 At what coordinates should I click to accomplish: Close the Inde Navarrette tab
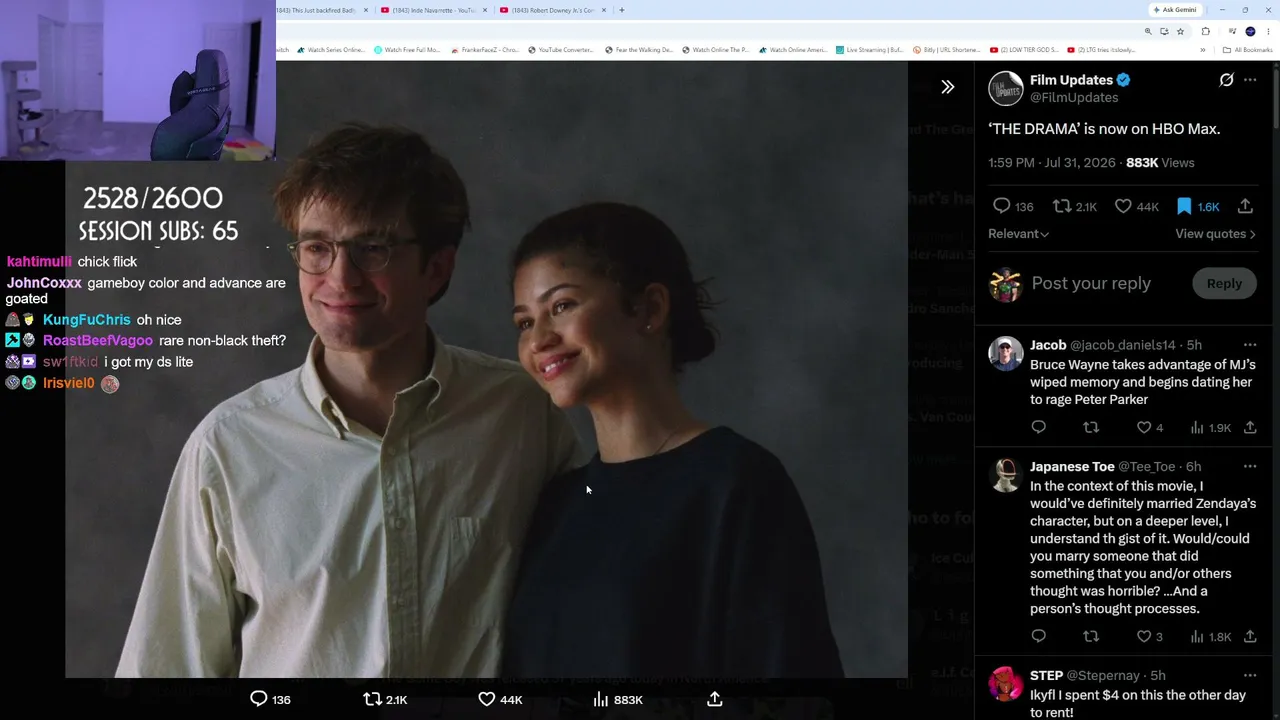tap(485, 10)
